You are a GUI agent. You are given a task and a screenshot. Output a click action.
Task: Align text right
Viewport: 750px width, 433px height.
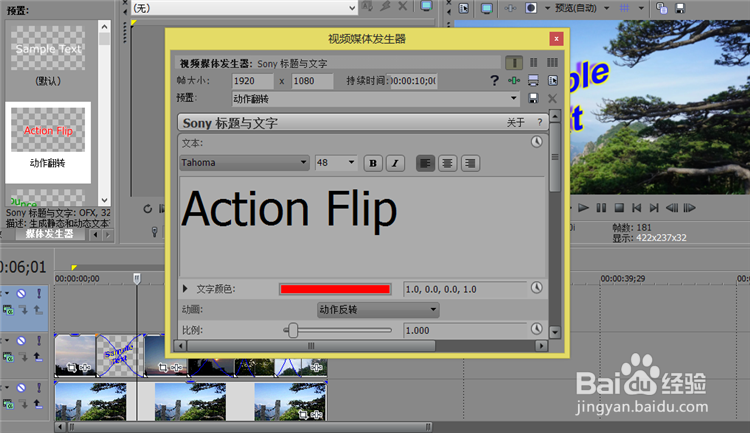click(x=470, y=163)
